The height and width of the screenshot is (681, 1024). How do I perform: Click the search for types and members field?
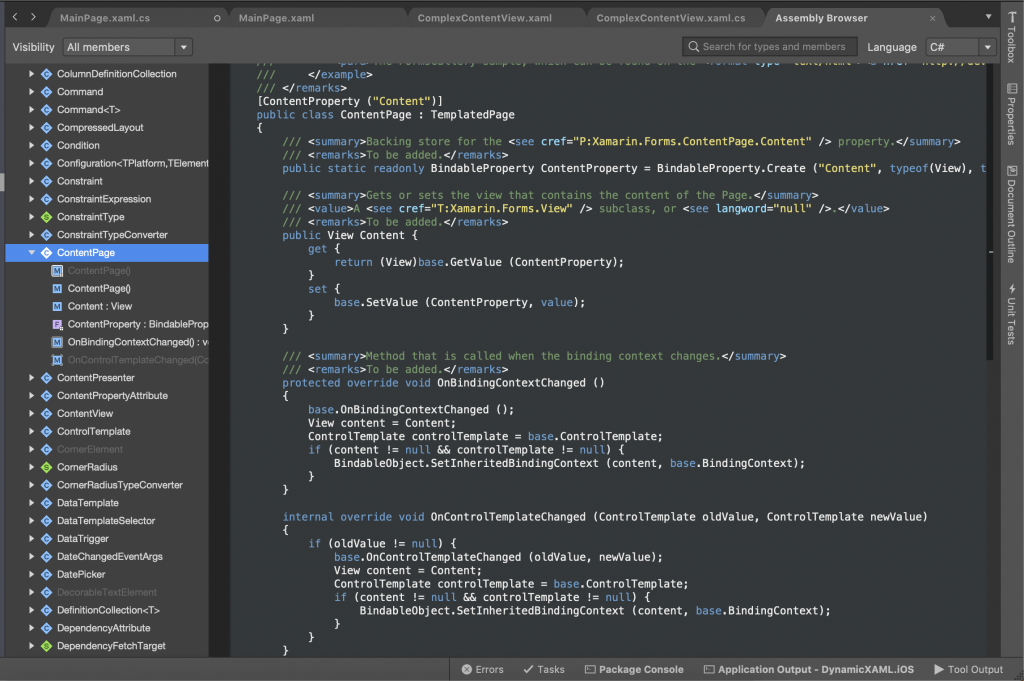769,46
